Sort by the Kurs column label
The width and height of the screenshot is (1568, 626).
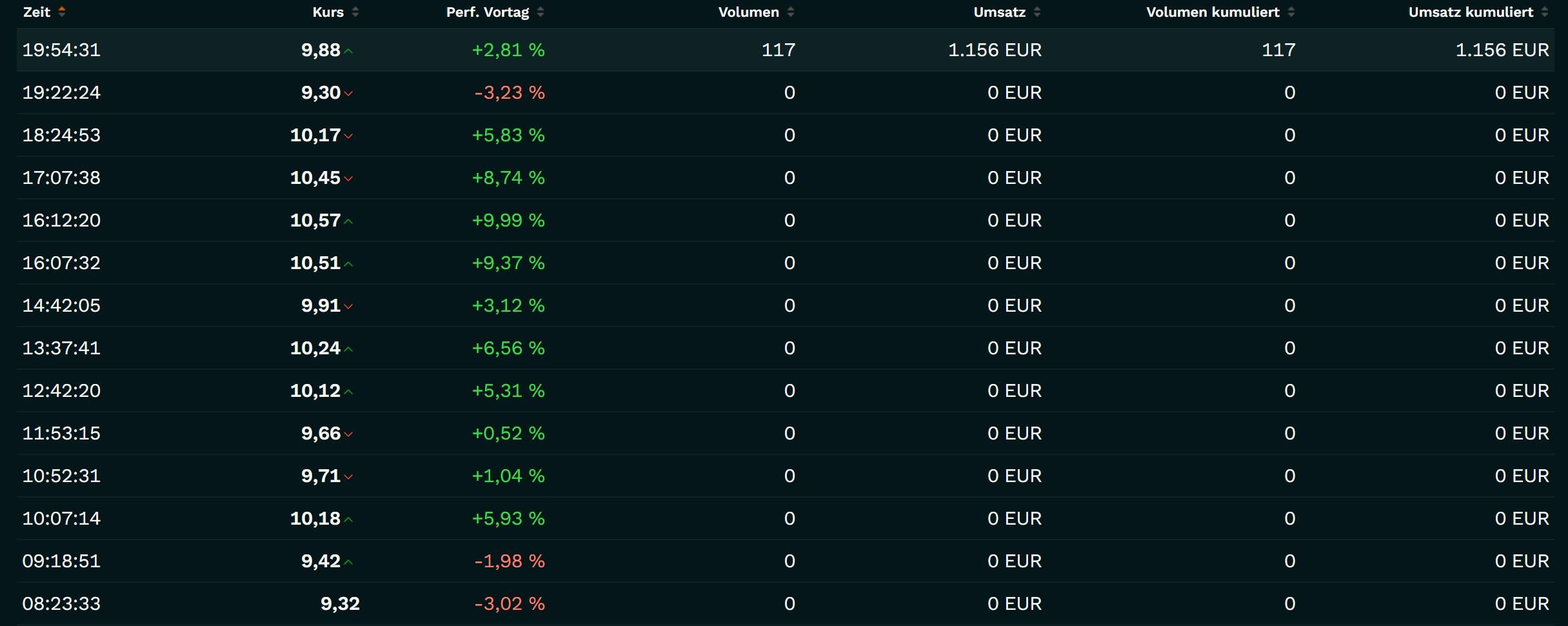pyautogui.click(x=328, y=12)
